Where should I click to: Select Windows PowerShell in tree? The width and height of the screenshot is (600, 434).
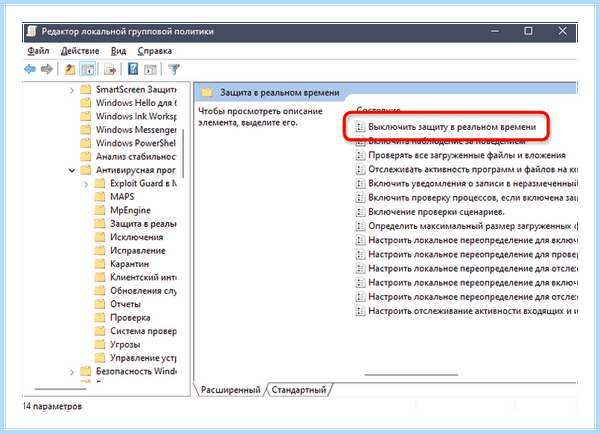[136, 143]
